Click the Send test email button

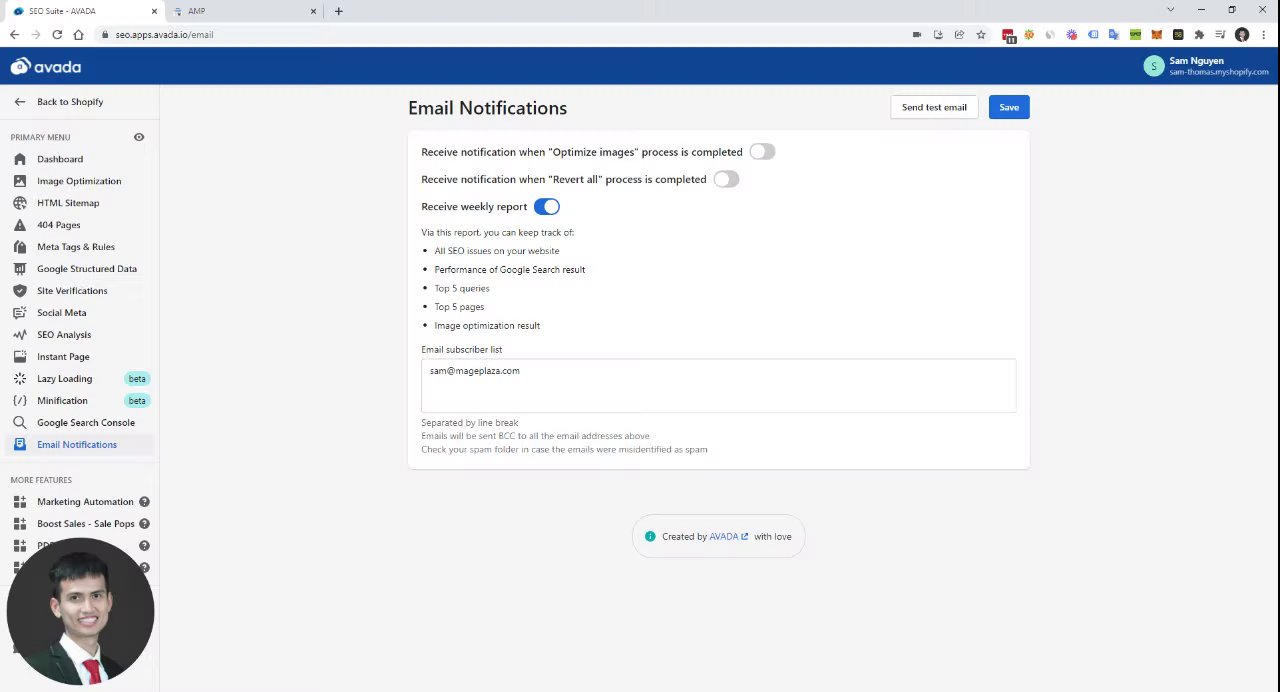point(934,107)
